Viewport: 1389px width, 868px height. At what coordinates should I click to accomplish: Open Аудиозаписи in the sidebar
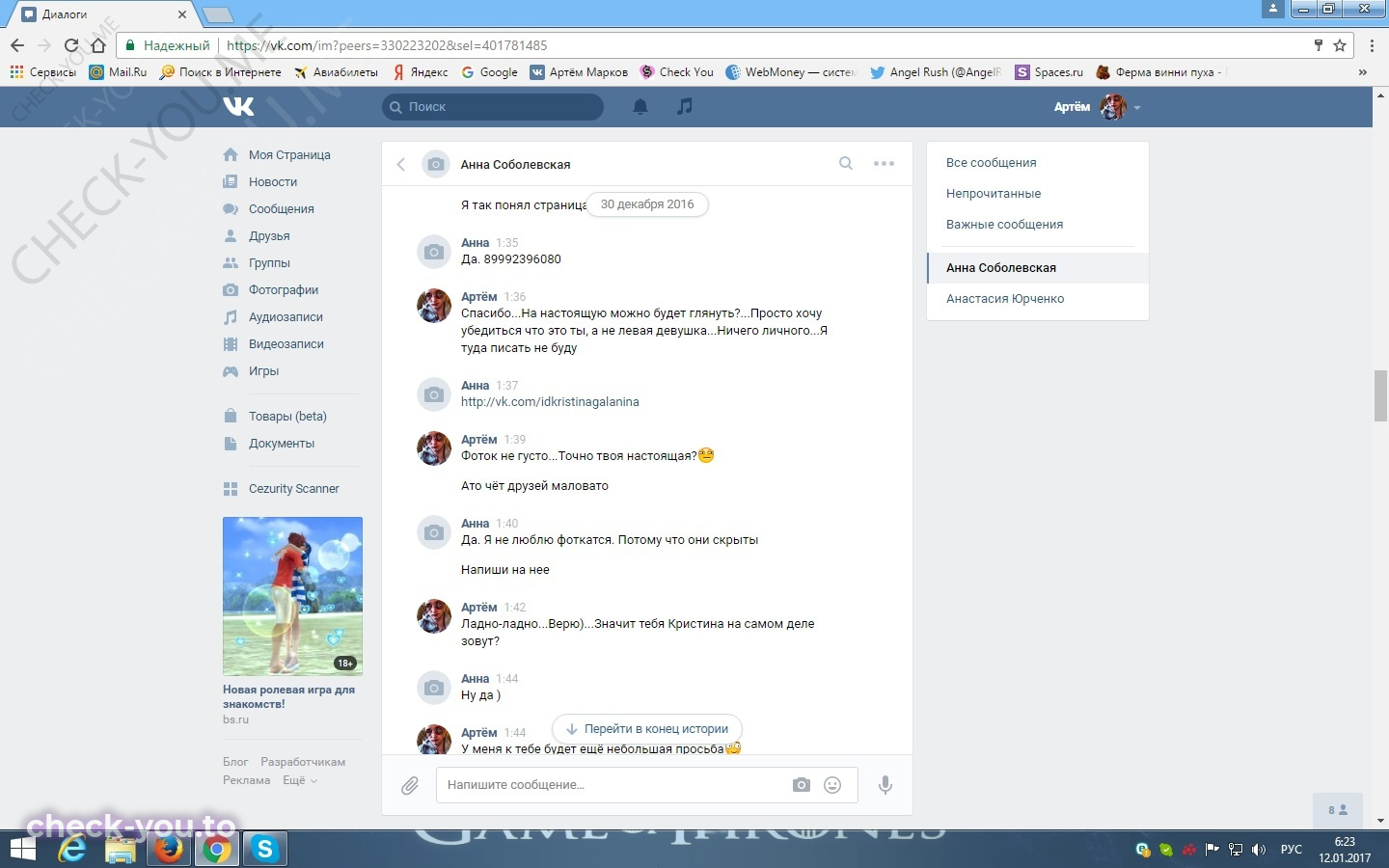coord(286,317)
